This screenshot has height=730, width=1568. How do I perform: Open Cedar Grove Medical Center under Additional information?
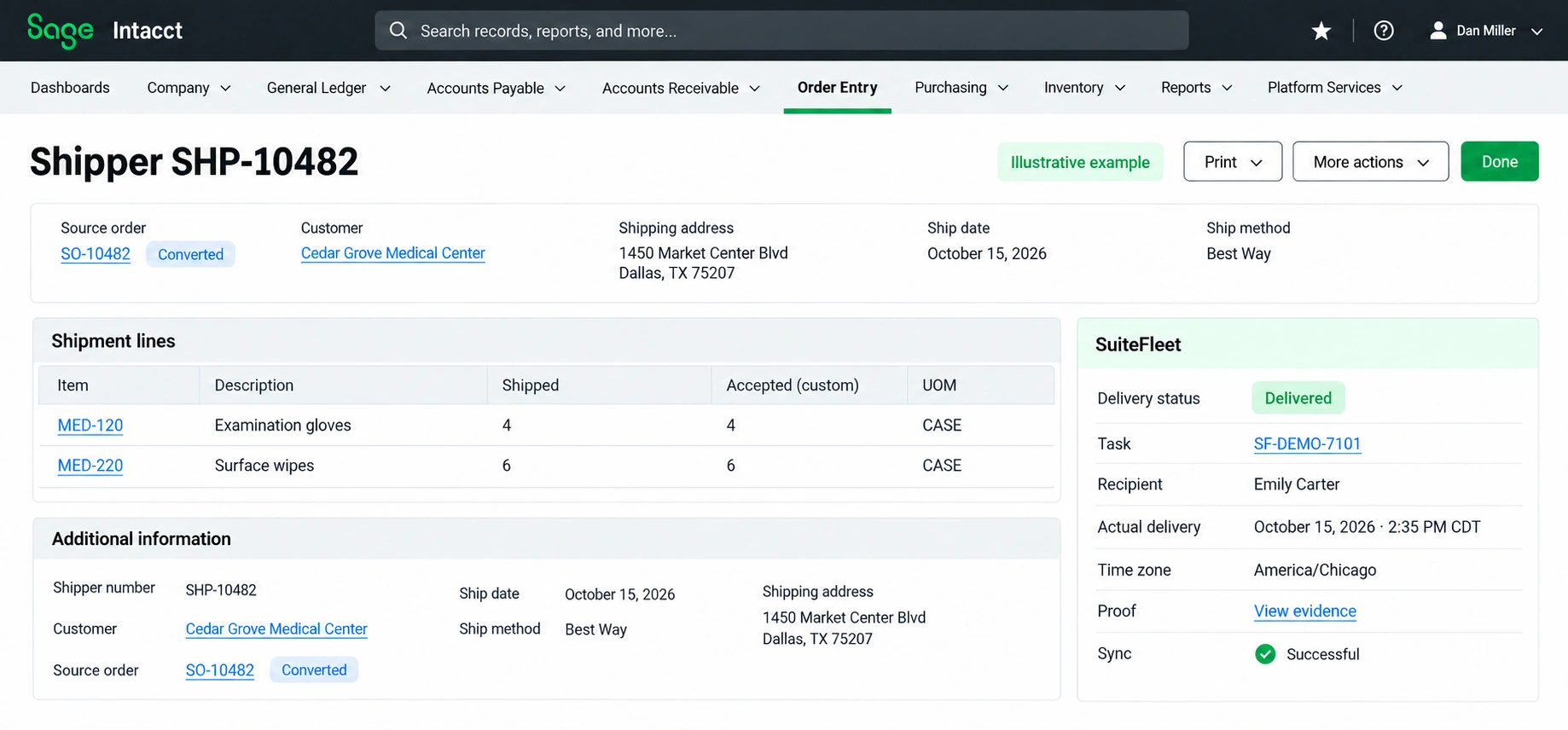276,629
